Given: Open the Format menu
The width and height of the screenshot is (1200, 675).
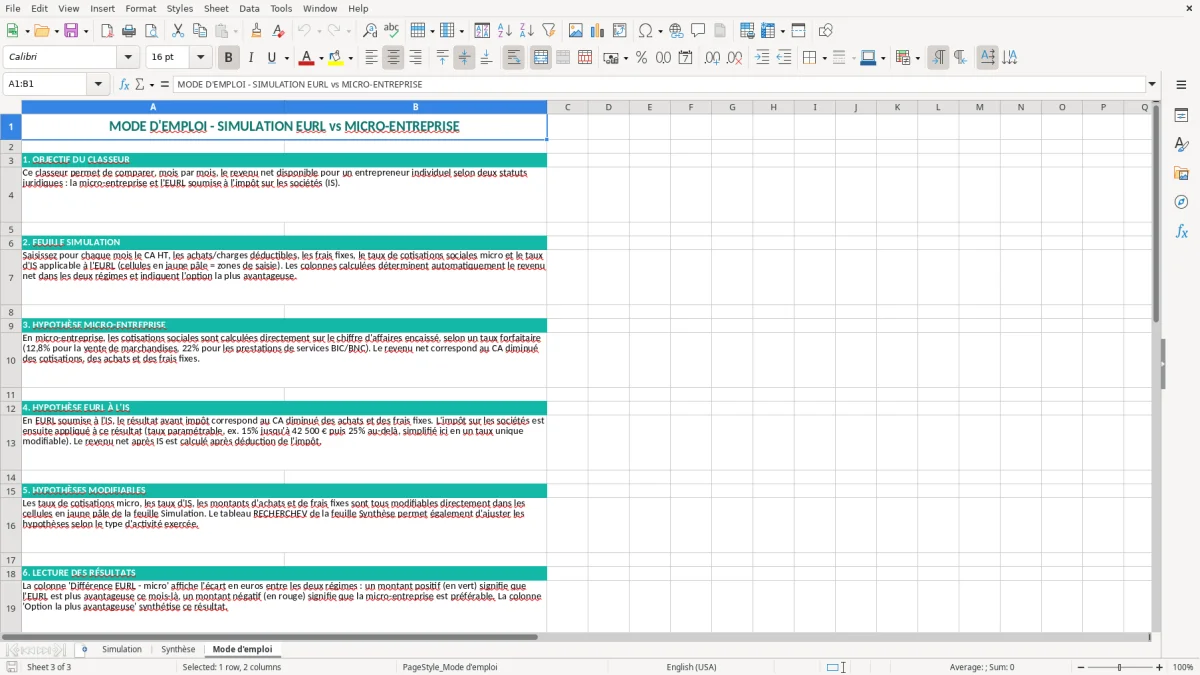Looking at the screenshot, I should 140,8.
